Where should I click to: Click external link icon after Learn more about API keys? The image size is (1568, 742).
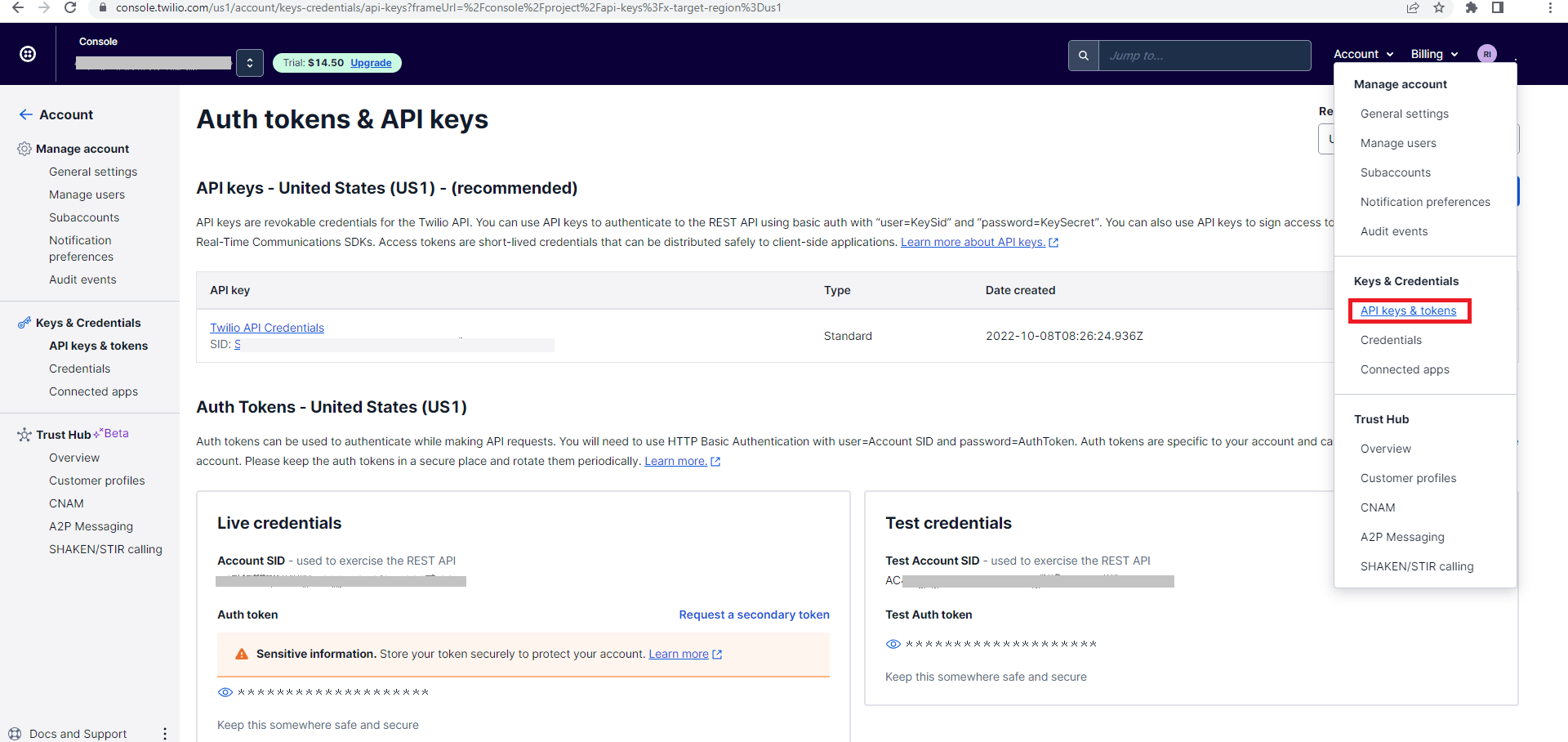1053,243
